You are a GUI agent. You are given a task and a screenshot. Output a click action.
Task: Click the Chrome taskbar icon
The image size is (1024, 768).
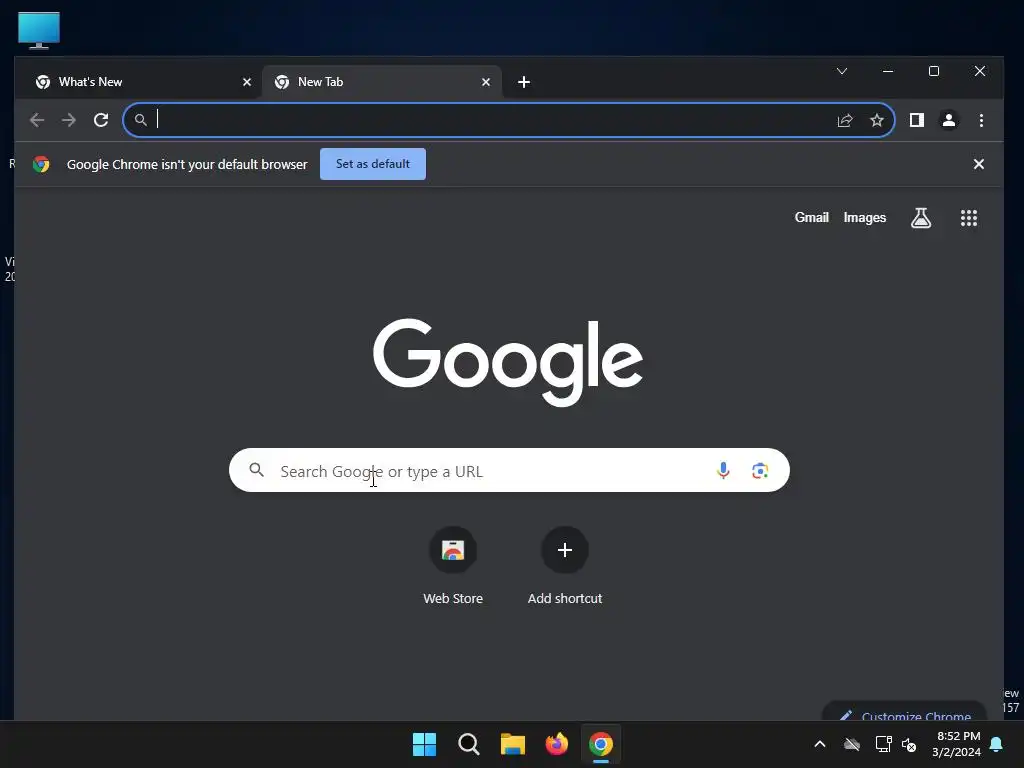click(x=601, y=744)
